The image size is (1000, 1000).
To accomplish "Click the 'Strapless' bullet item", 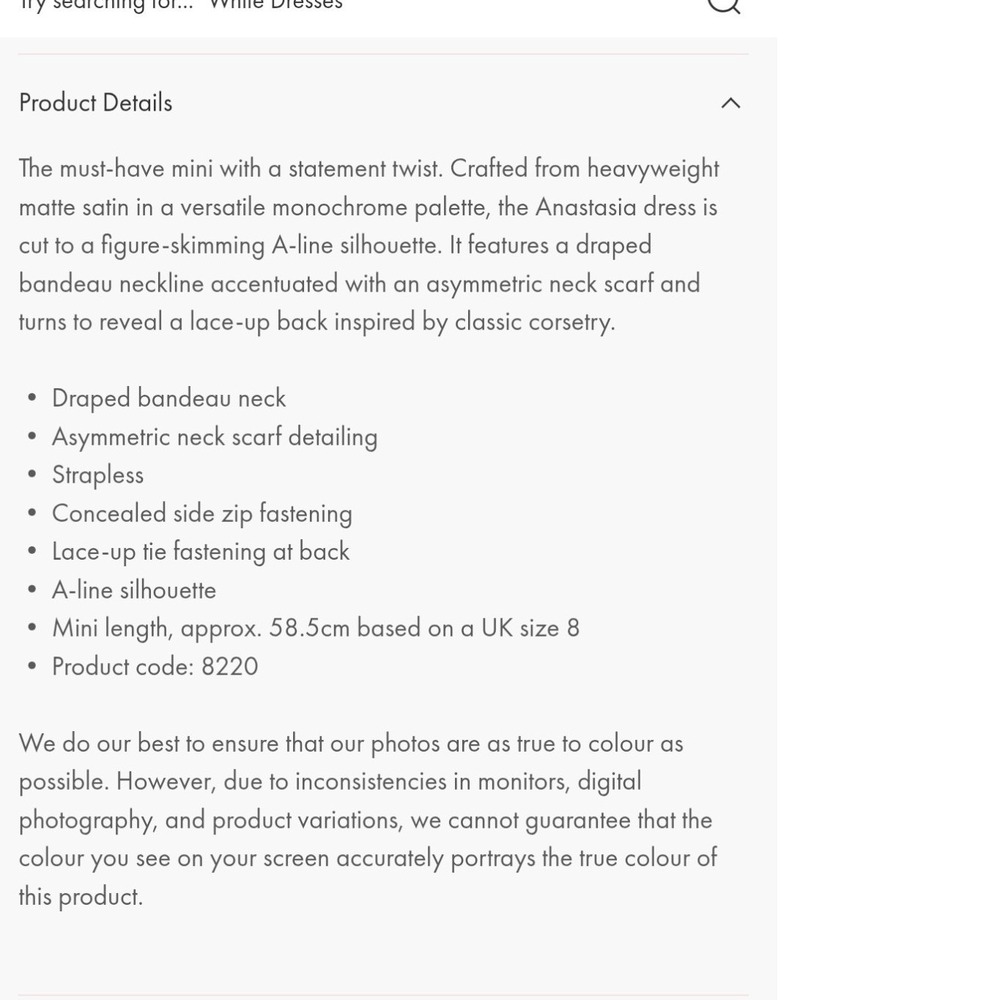I will pyautogui.click(x=98, y=475).
